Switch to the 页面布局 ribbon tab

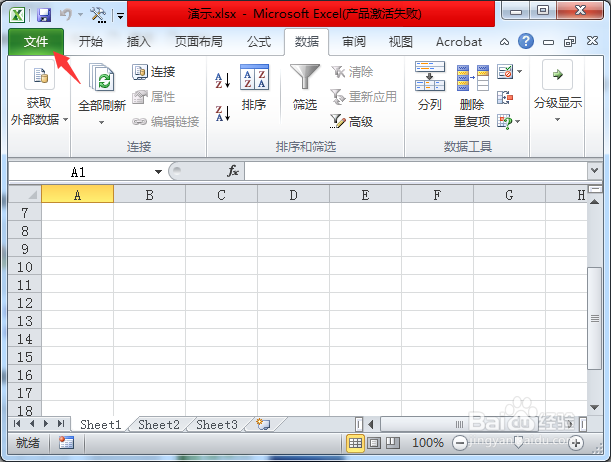point(199,41)
